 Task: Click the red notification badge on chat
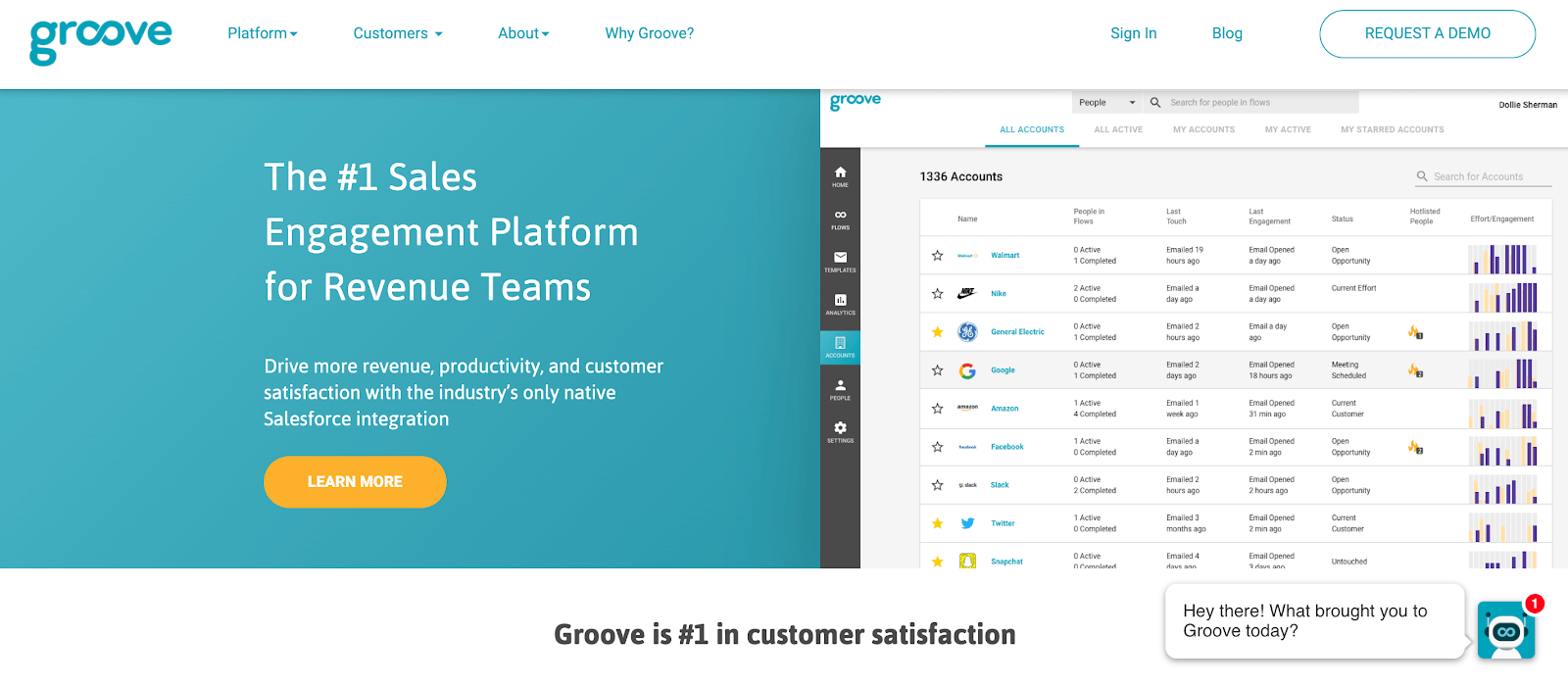(x=1535, y=604)
